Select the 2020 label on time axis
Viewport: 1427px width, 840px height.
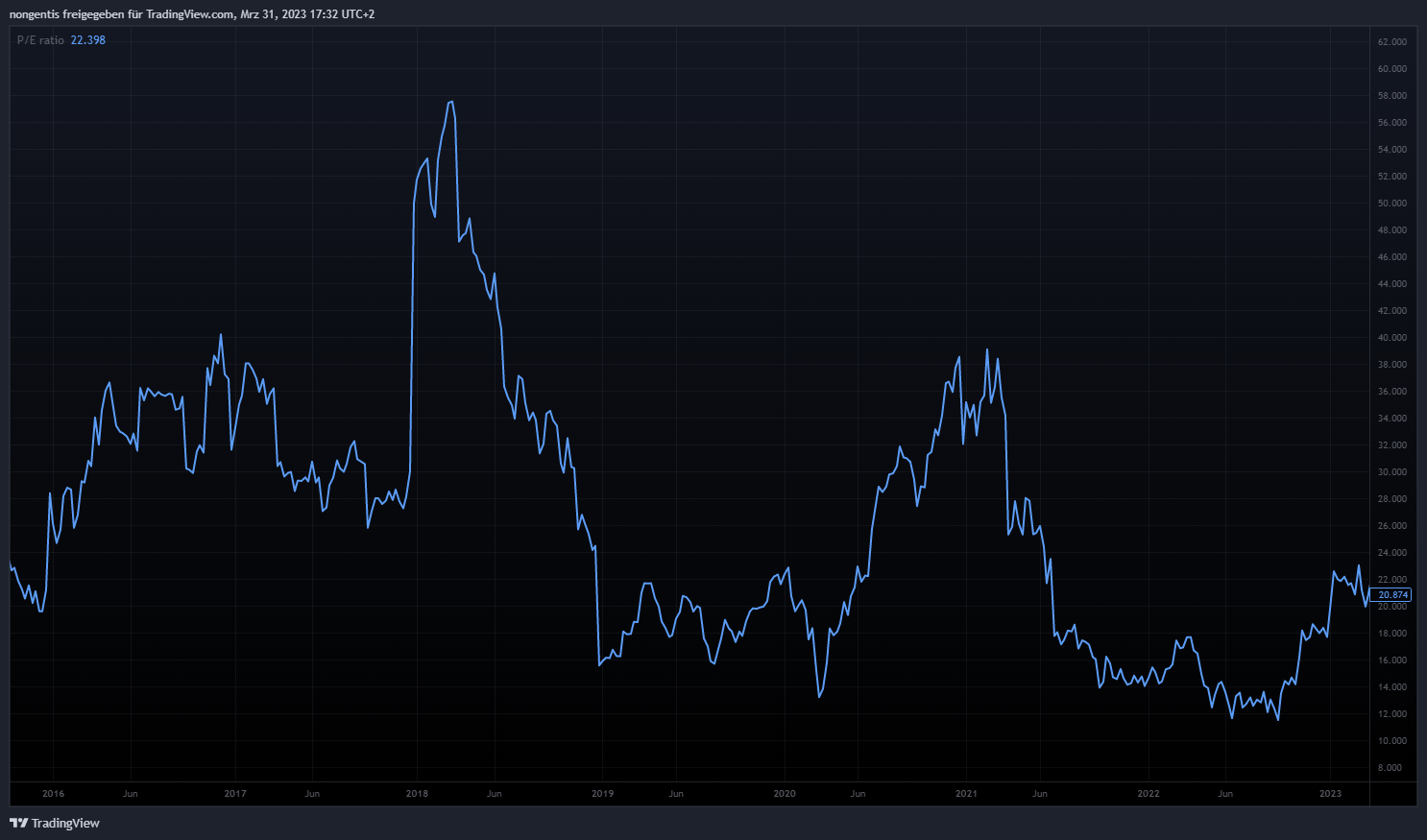785,794
